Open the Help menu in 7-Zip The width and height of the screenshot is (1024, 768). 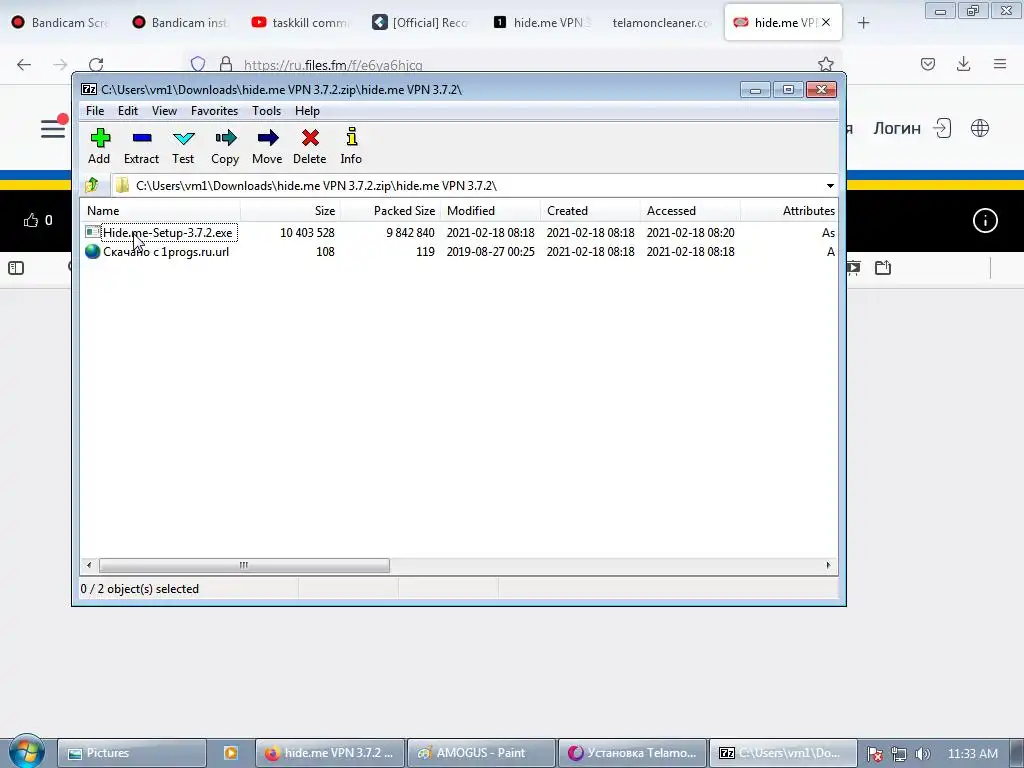point(307,111)
